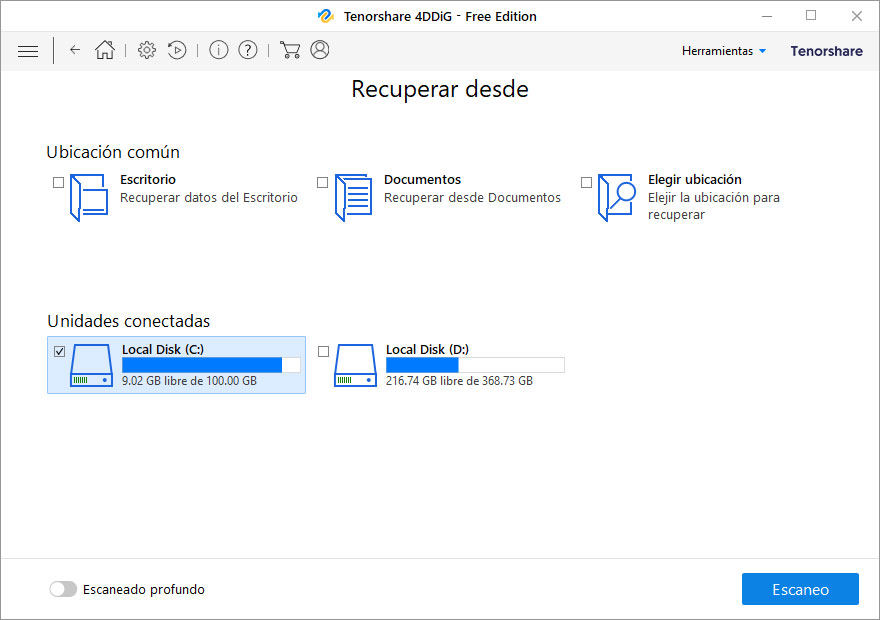Click '216.74 GB libre de 368.73 GB'
Viewport: 880px width, 620px height.
459,381
